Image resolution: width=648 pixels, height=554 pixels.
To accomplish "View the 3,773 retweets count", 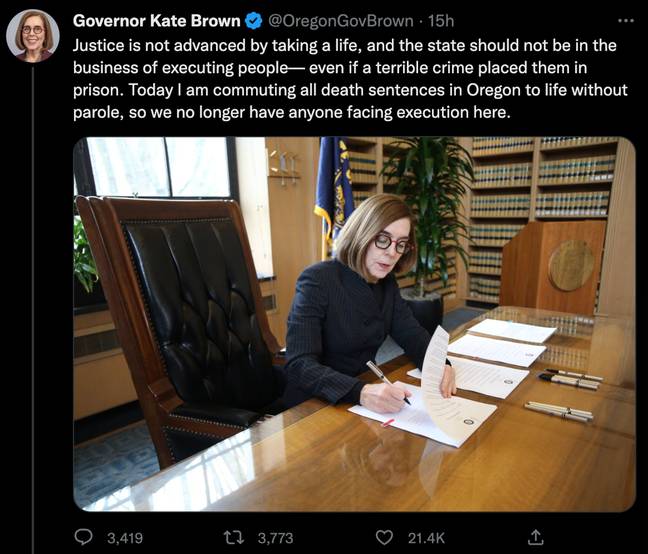I will point(275,538).
